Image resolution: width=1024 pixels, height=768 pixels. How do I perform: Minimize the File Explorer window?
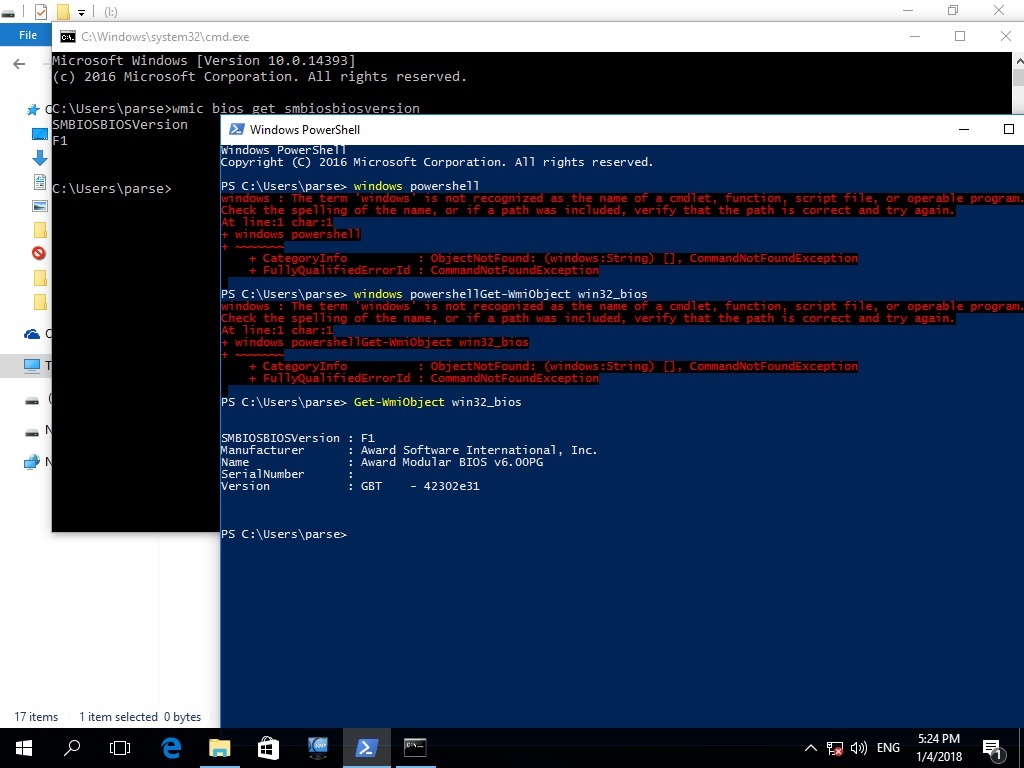click(x=908, y=10)
